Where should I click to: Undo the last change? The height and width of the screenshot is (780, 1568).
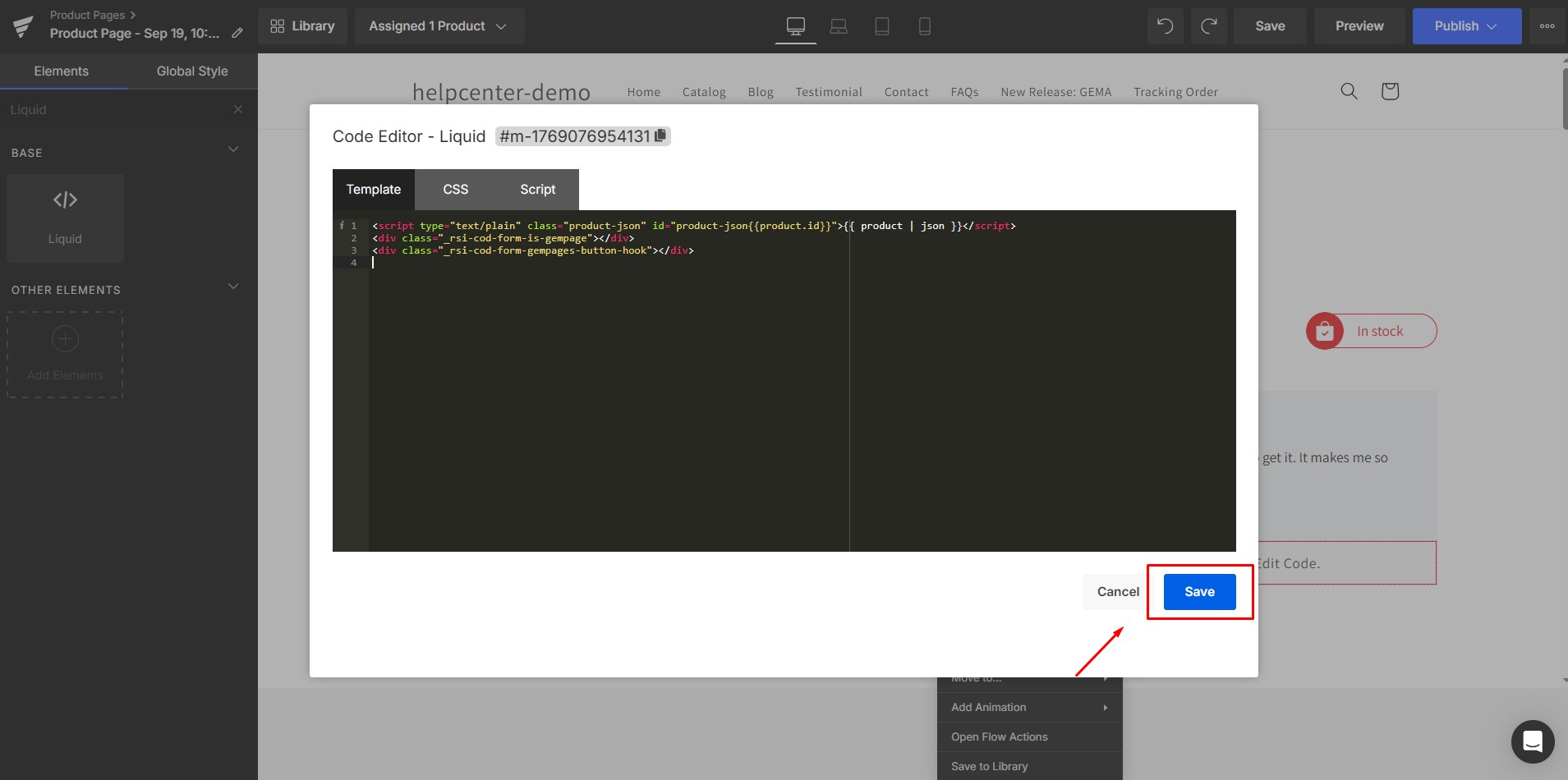point(1165,25)
